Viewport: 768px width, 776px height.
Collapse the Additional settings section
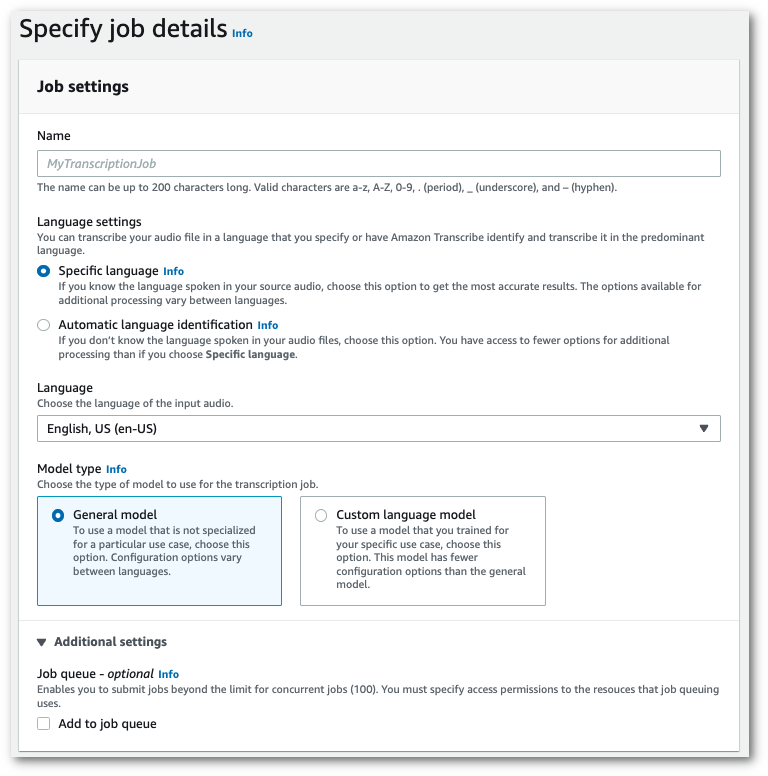[x=42, y=642]
